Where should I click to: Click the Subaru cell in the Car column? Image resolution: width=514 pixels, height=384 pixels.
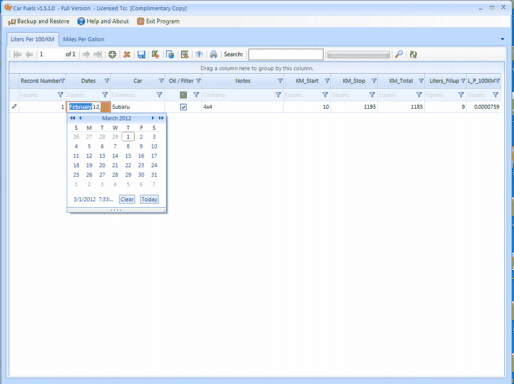tap(138, 107)
